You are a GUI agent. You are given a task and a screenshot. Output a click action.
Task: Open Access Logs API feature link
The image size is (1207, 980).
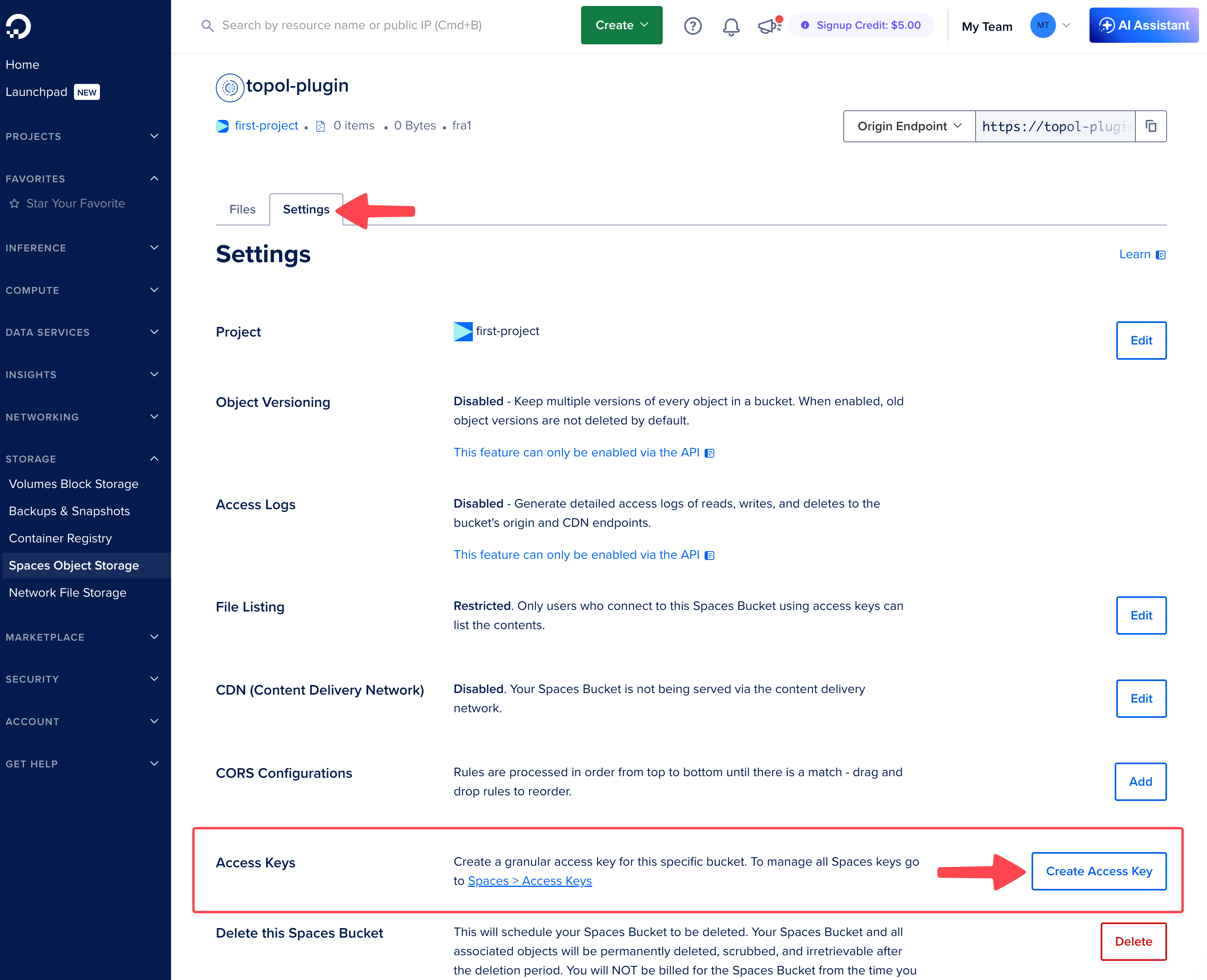pyautogui.click(x=584, y=555)
